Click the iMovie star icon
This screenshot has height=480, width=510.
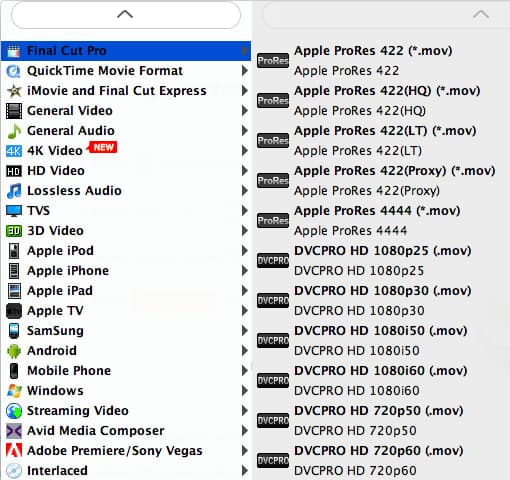[x=14, y=91]
